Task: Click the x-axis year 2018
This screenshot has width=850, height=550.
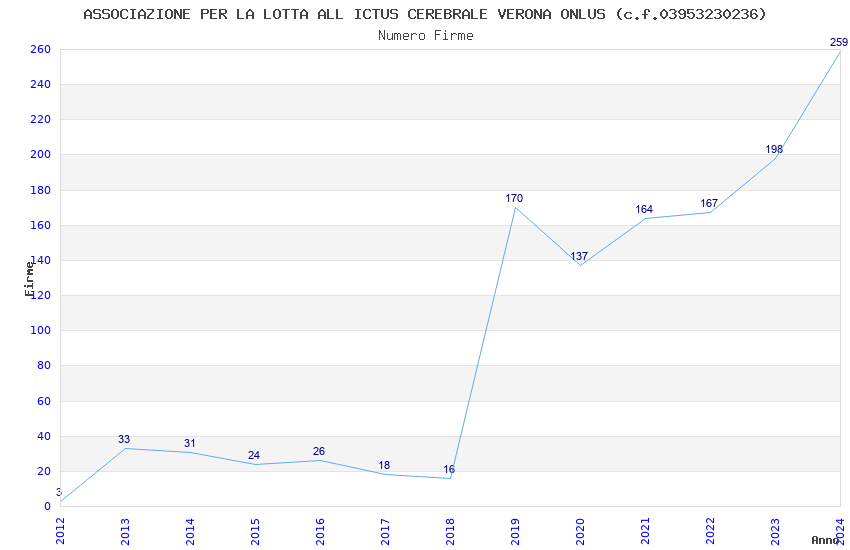Action: point(450,531)
